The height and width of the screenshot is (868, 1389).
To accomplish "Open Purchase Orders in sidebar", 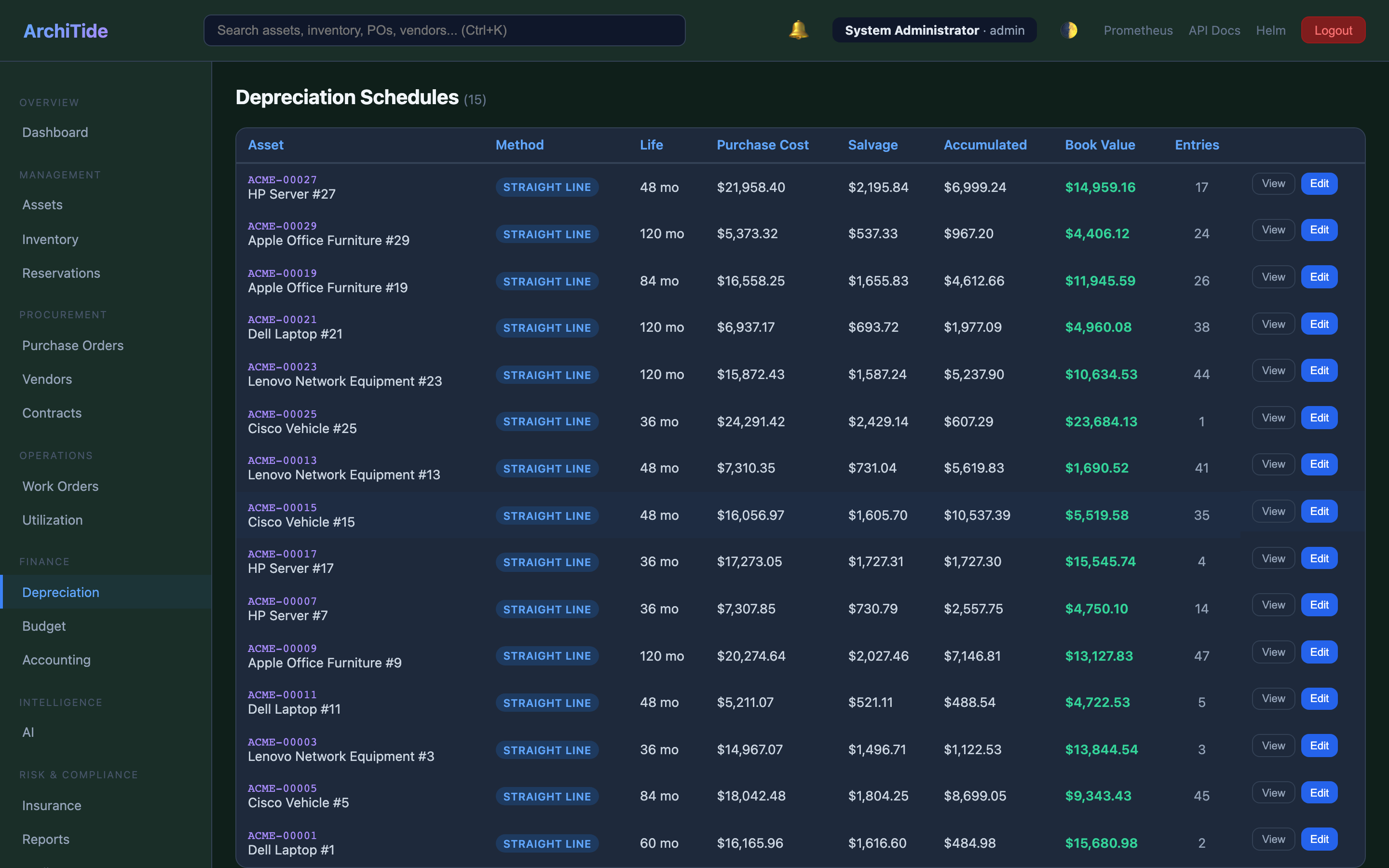I will pos(73,346).
